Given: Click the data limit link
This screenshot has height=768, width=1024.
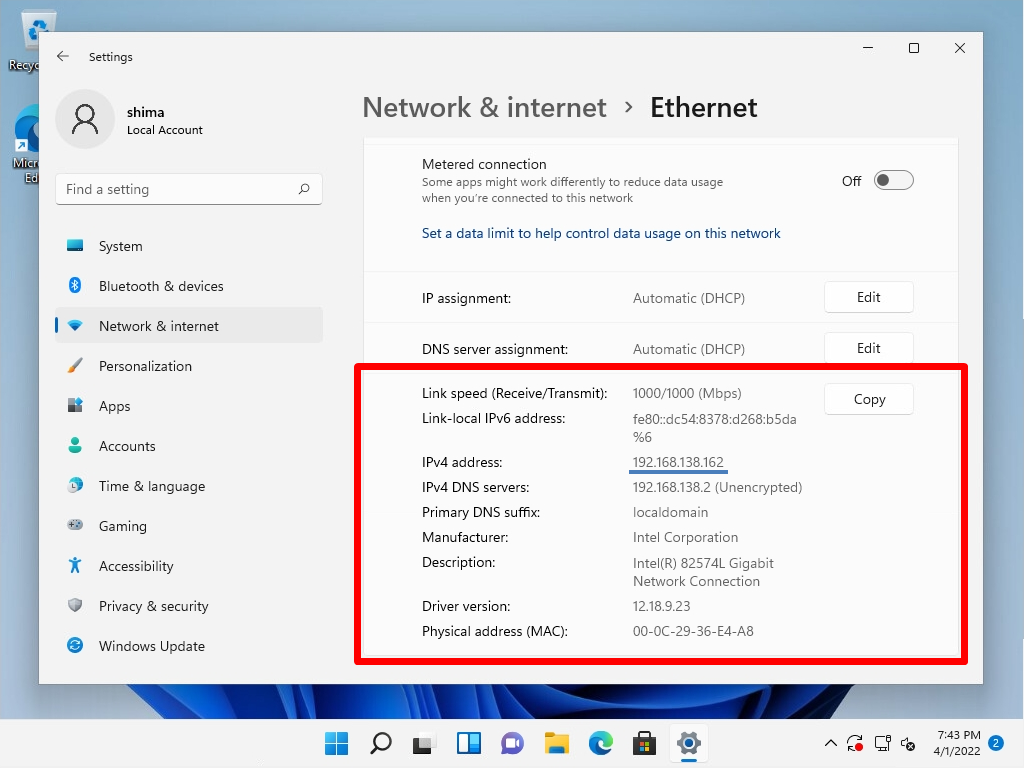Looking at the screenshot, I should 601,233.
